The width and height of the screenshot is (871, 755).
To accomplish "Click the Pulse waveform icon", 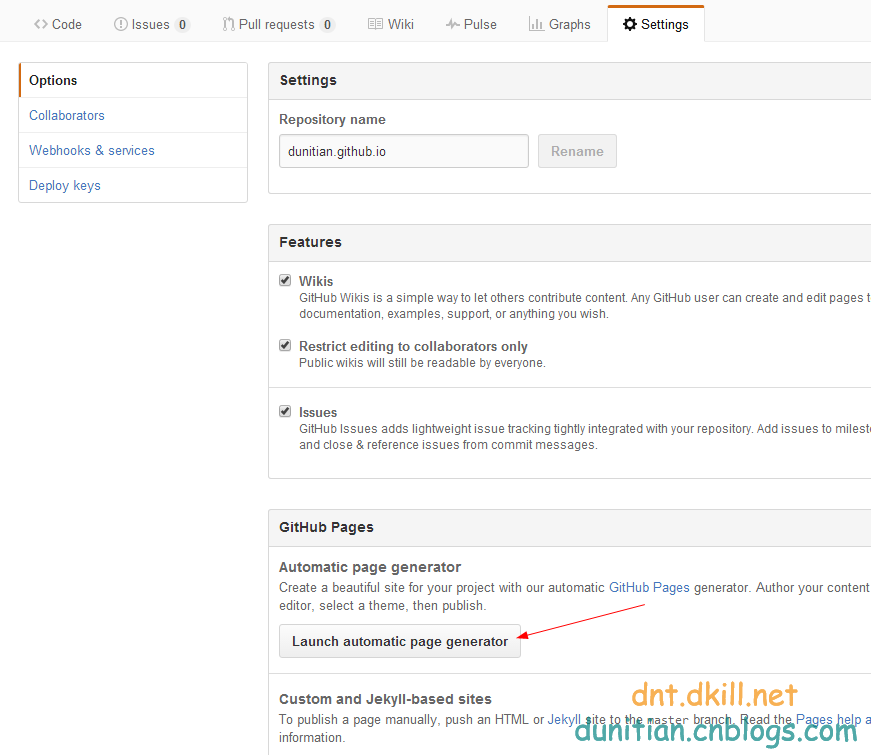I will pos(453,24).
